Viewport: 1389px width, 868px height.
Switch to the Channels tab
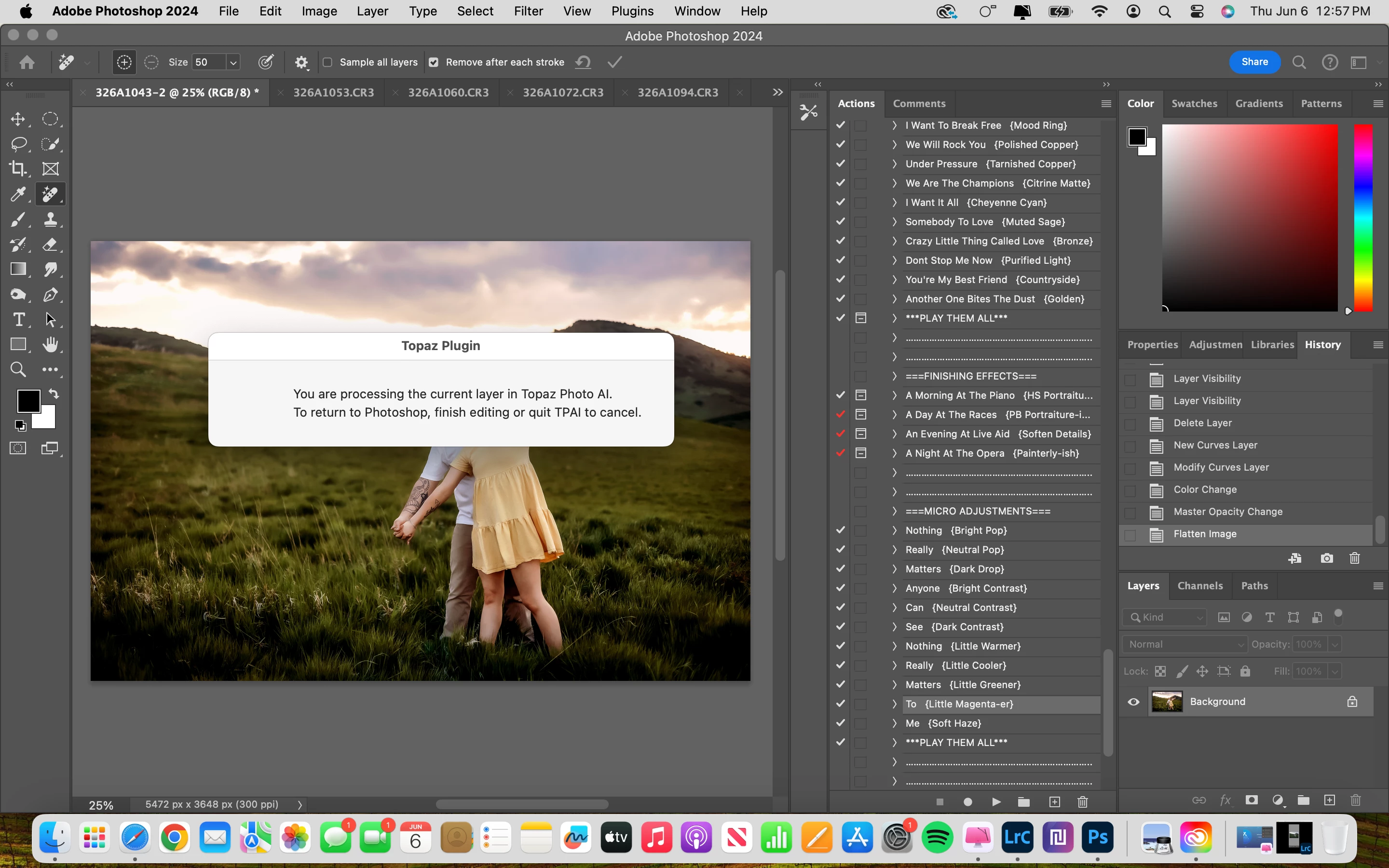click(1199, 585)
